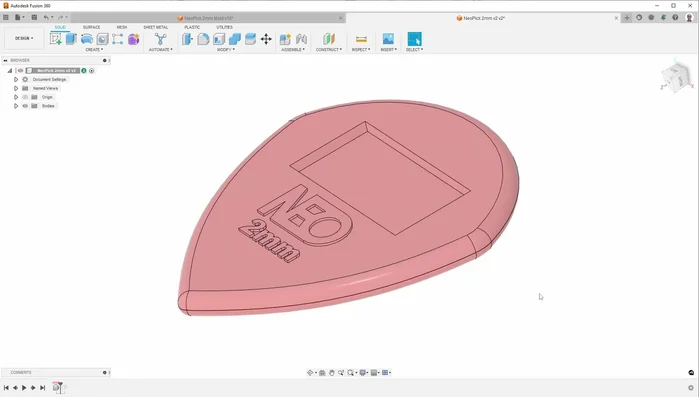Click the Select tool icon
Screen dimensions: 699x397
click(414, 39)
